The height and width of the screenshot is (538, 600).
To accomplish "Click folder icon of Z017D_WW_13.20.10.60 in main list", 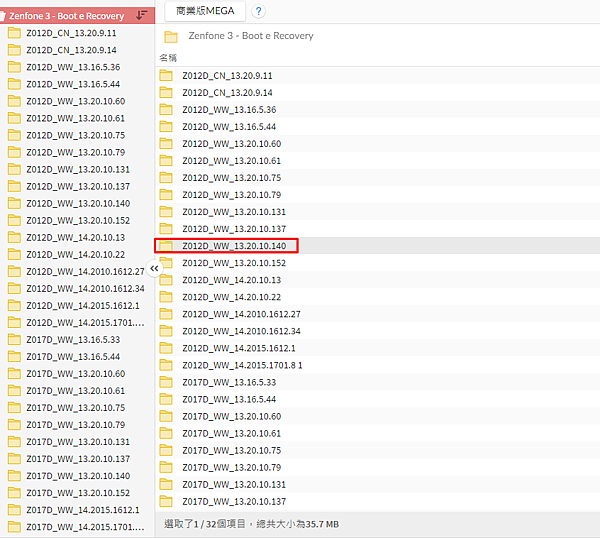I will point(166,416).
